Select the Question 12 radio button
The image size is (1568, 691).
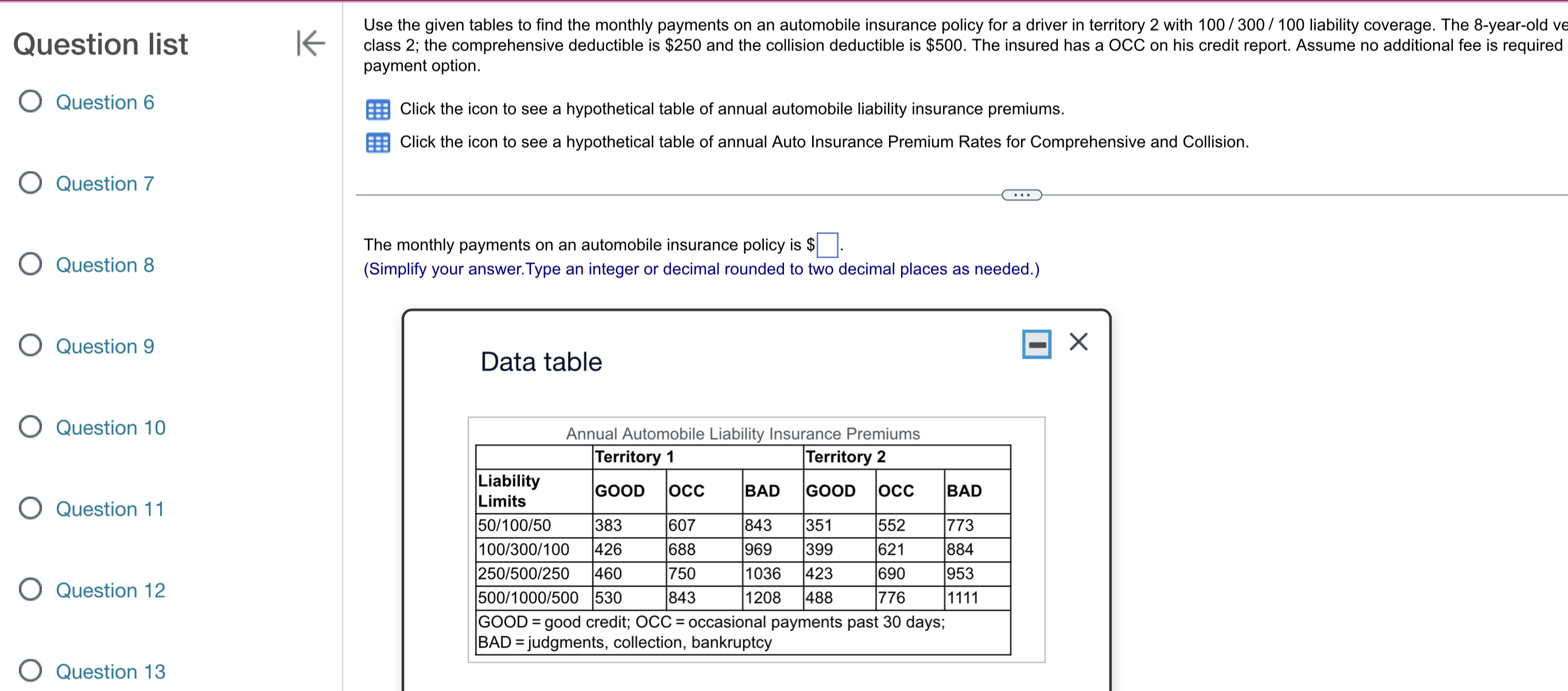point(29,589)
